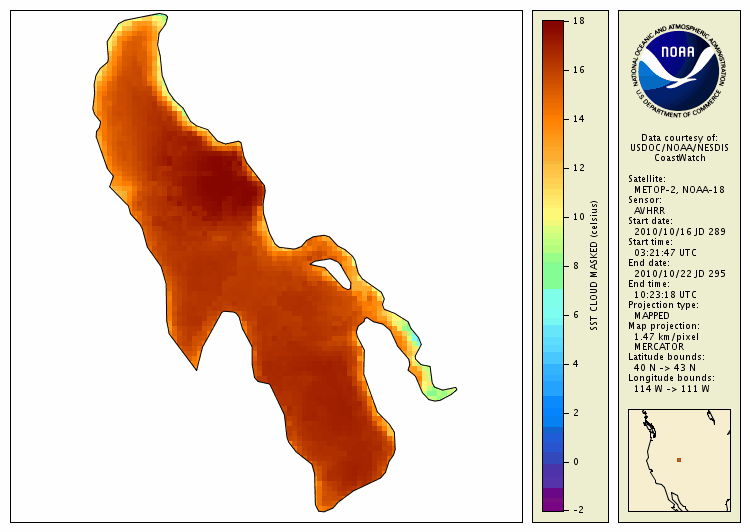Click the '114 W -> 111 W' value
Screen dimensions: 750x532
click(672, 388)
